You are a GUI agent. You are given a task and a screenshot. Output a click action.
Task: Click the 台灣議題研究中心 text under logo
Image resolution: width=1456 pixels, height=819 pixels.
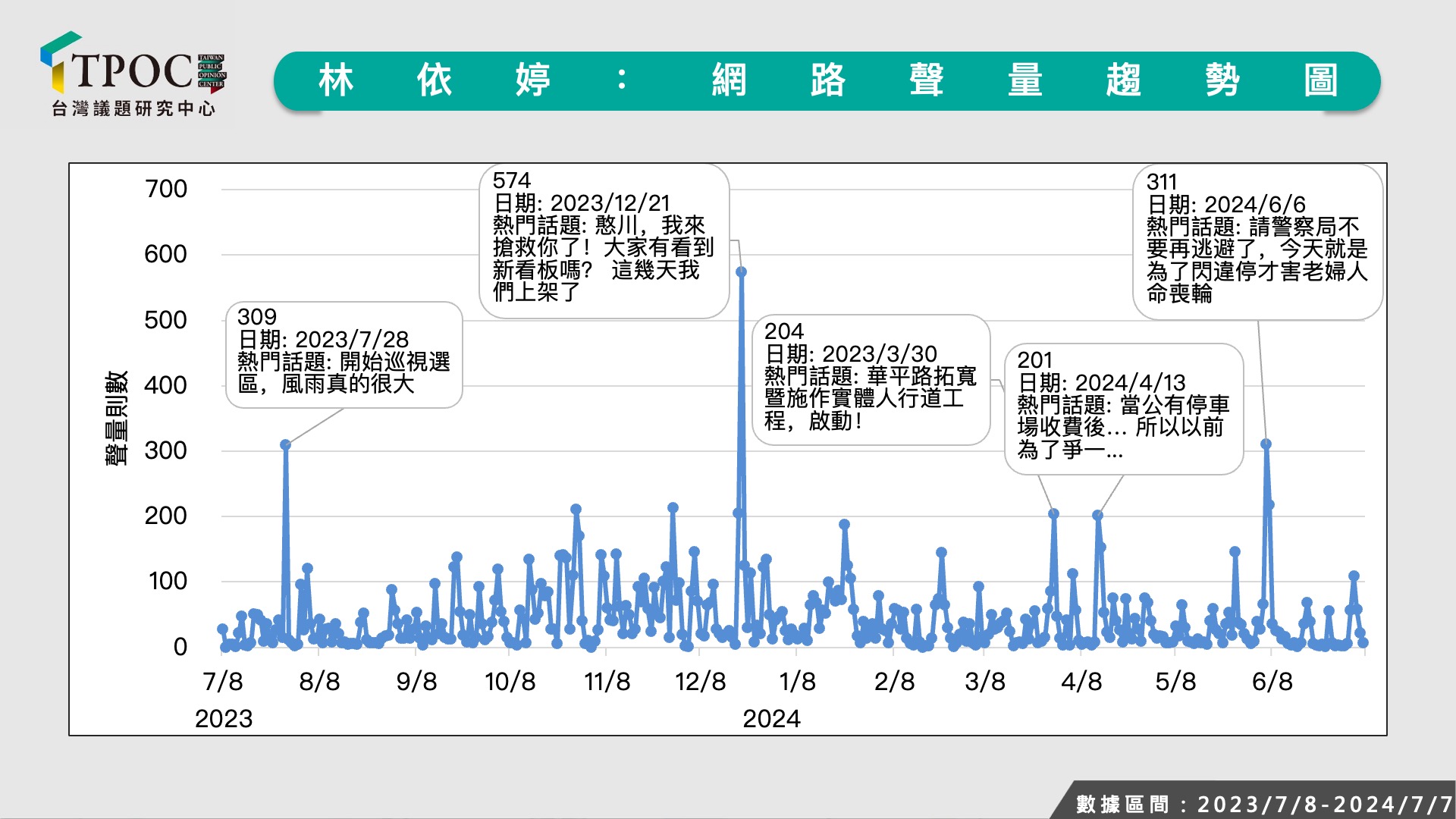pyautogui.click(x=133, y=109)
